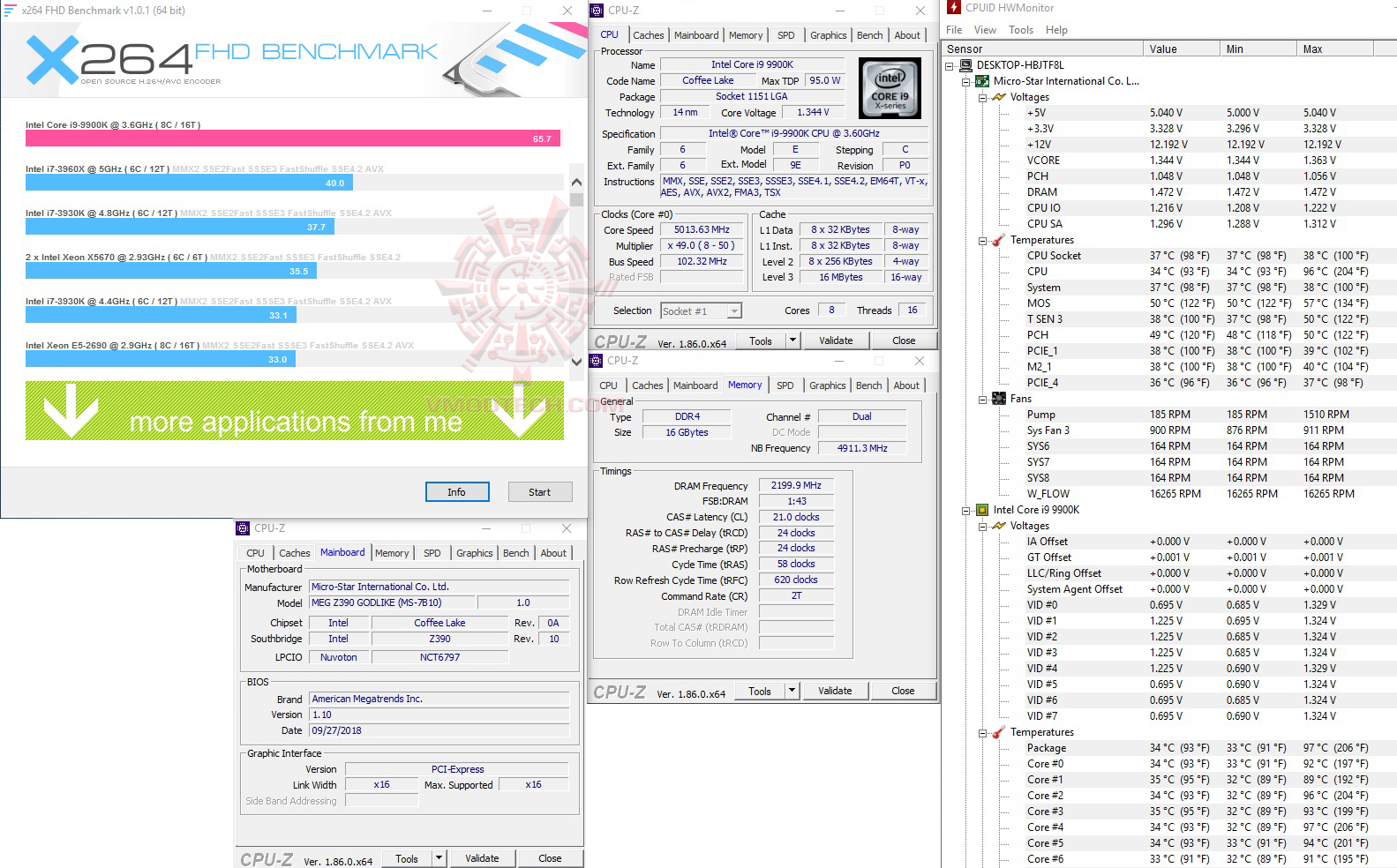
Task: Click Validate in the top CPU-Z CPU window
Action: tap(836, 340)
